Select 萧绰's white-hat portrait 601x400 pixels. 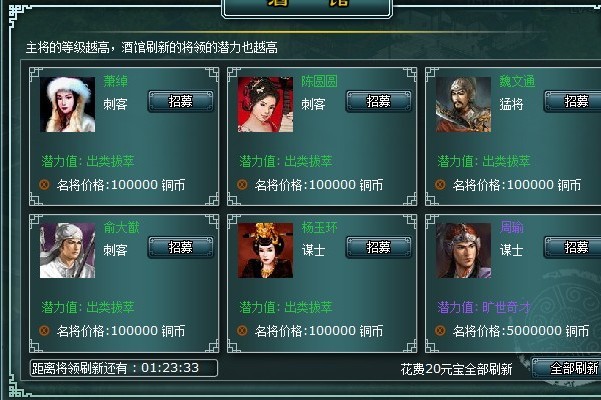click(x=67, y=104)
